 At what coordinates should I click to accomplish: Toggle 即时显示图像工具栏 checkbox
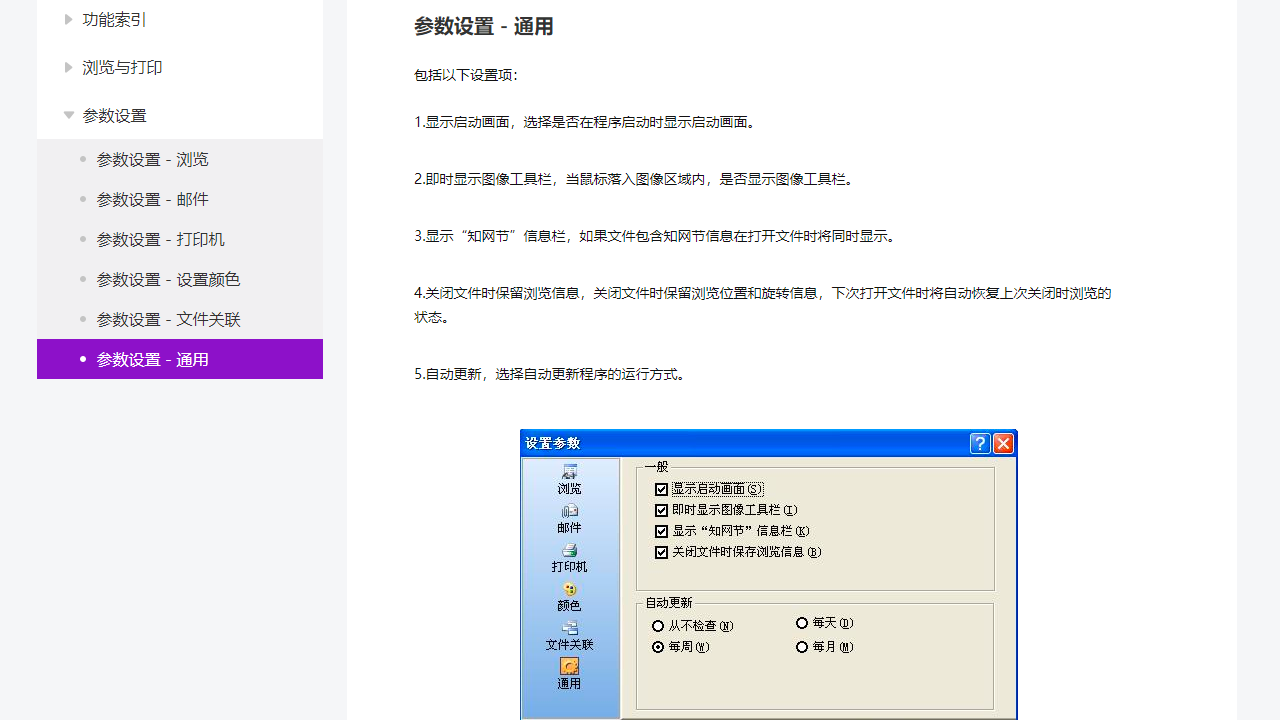(661, 510)
